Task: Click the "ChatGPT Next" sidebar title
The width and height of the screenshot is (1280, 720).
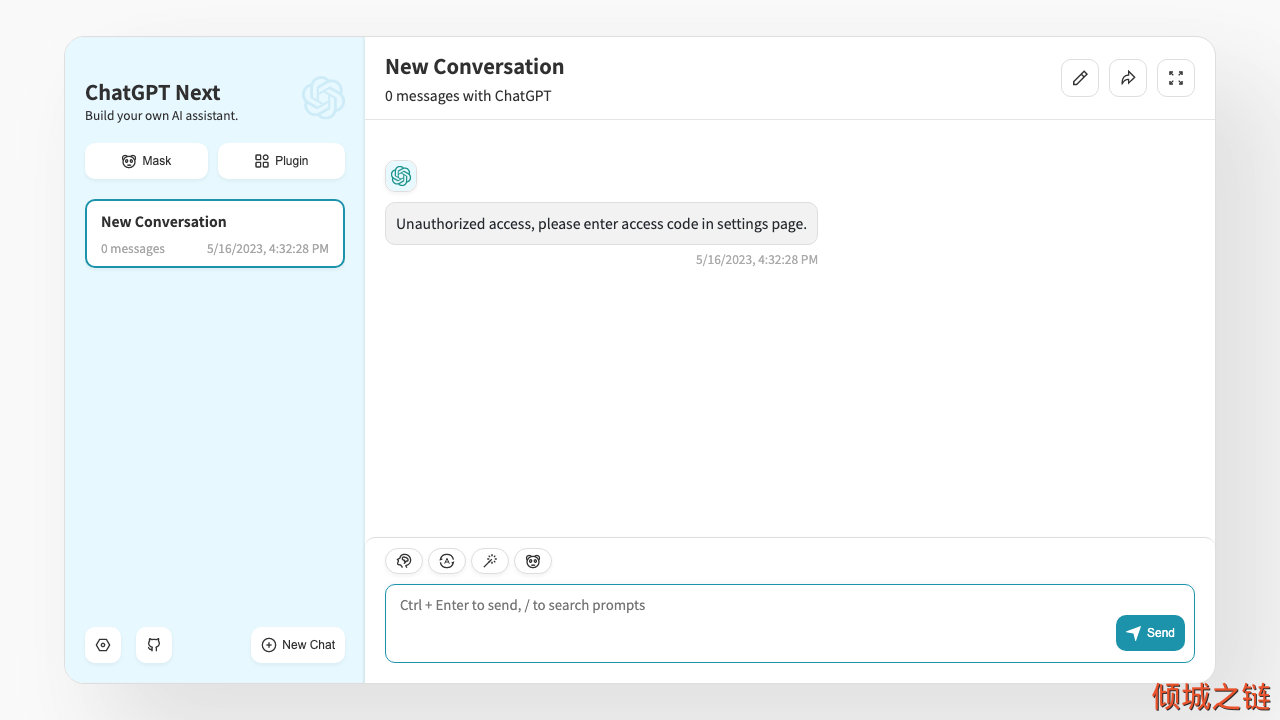Action: point(153,93)
